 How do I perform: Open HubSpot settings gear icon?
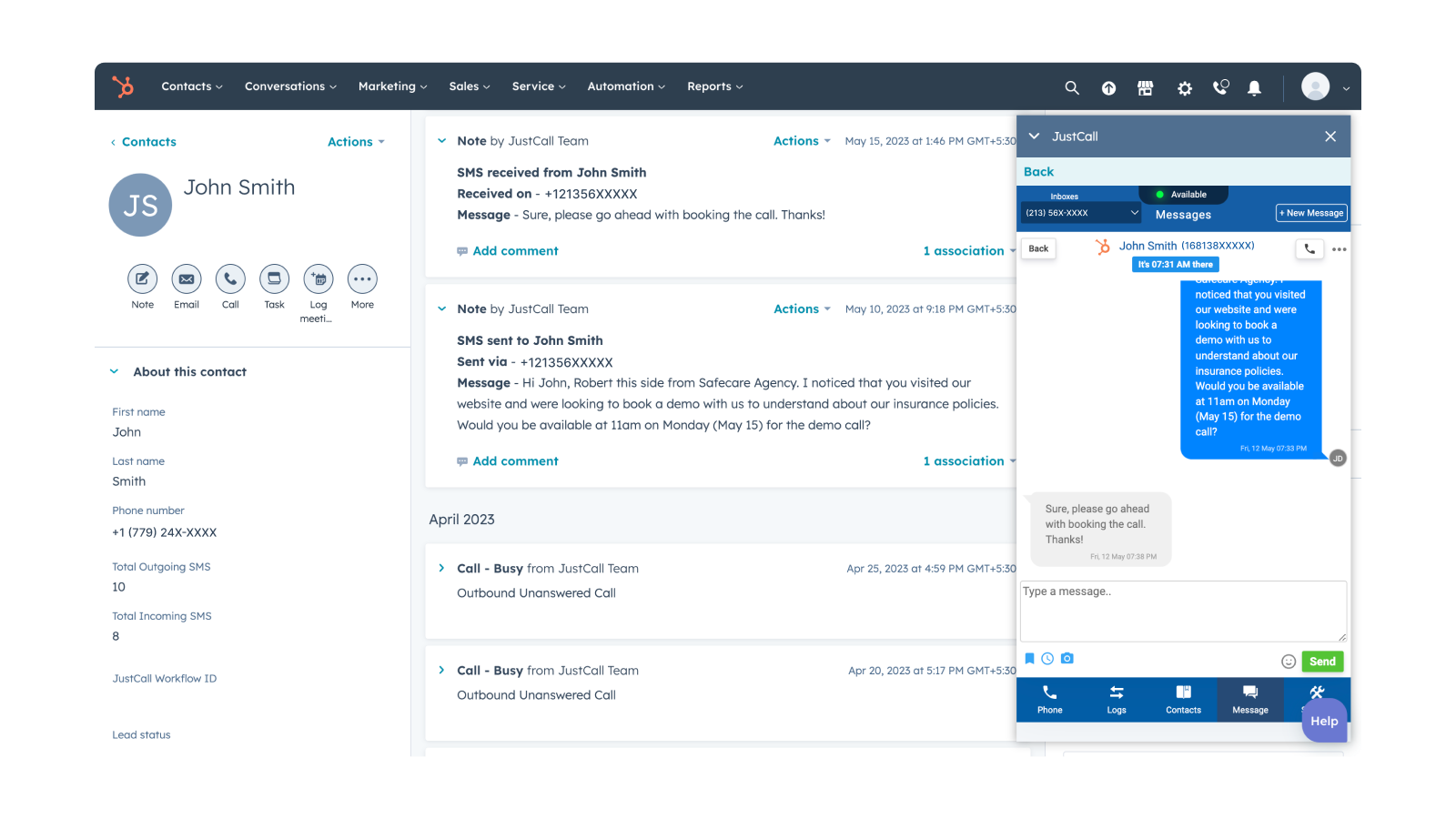tap(1184, 87)
